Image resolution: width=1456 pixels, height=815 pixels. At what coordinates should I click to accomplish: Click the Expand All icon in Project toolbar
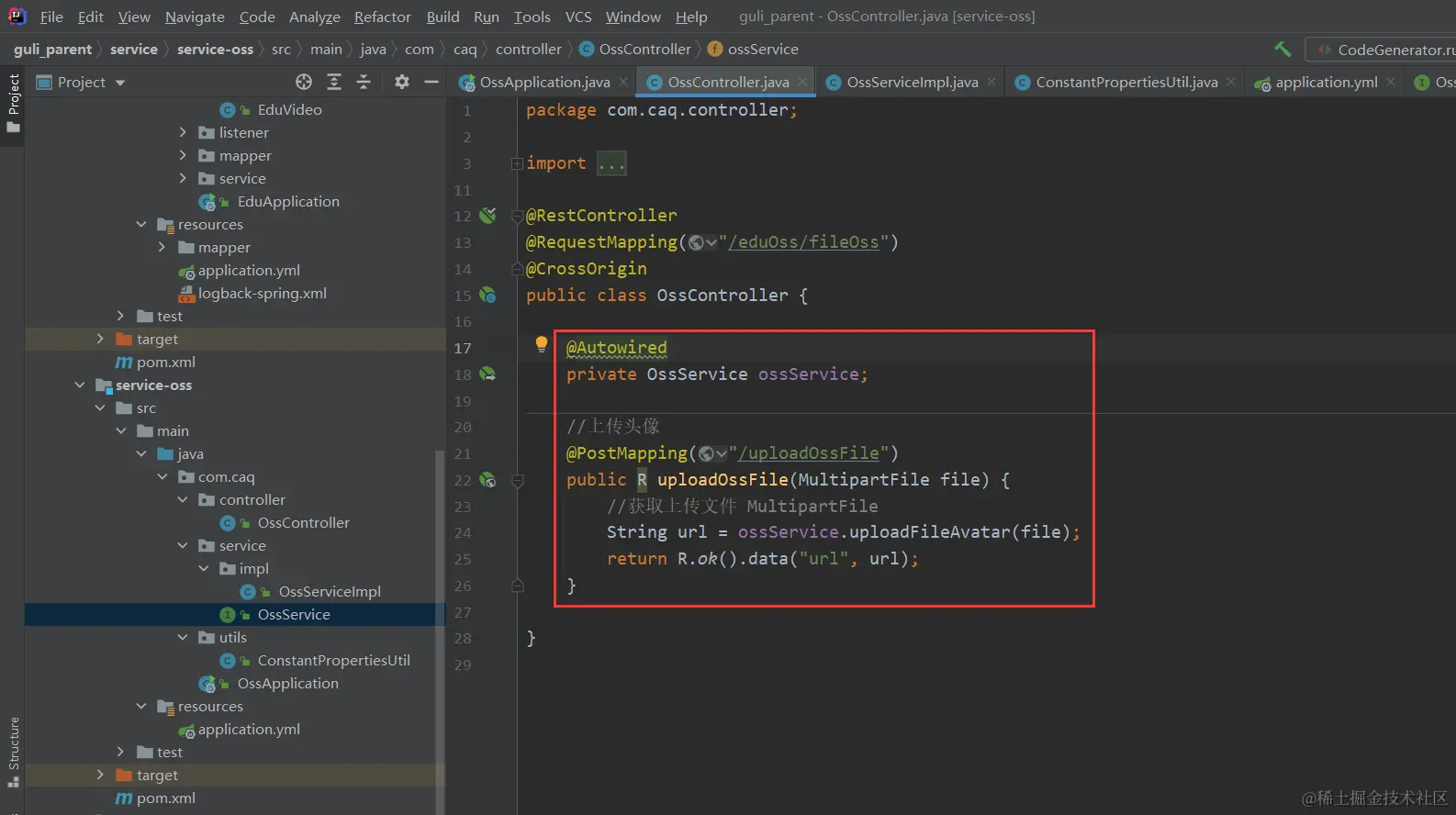[x=334, y=82]
